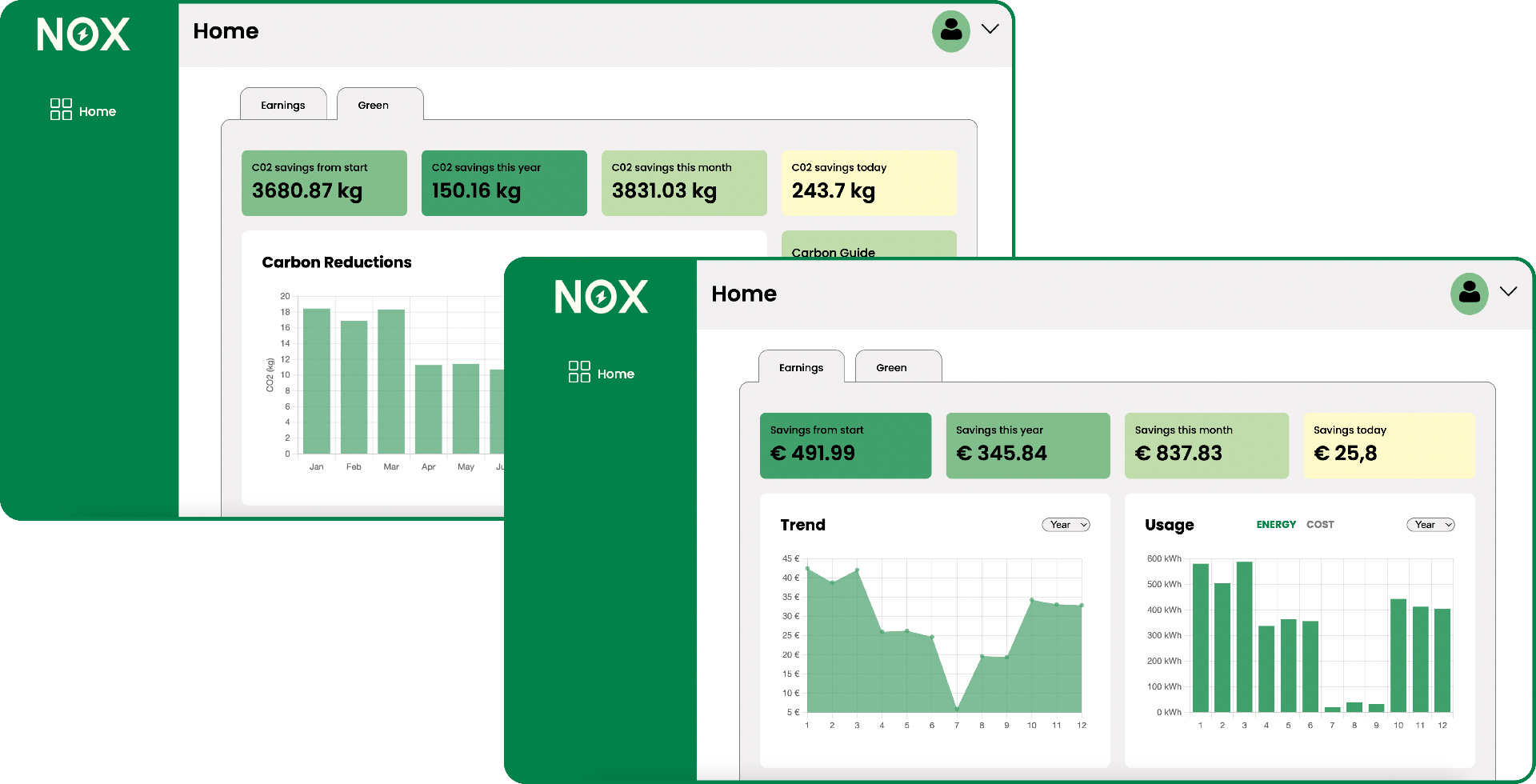Open the user profile avatar in the front window
This screenshot has height=784, width=1536.
tap(1469, 294)
